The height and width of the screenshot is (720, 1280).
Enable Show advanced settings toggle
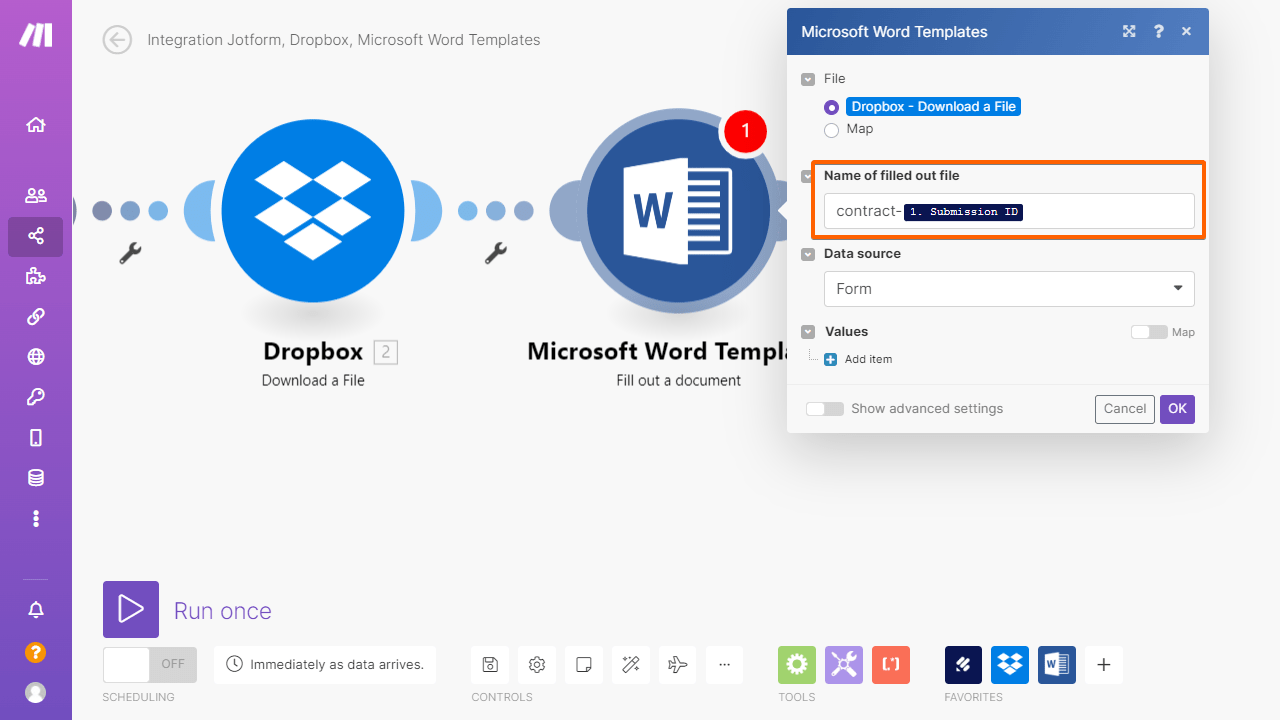click(825, 409)
